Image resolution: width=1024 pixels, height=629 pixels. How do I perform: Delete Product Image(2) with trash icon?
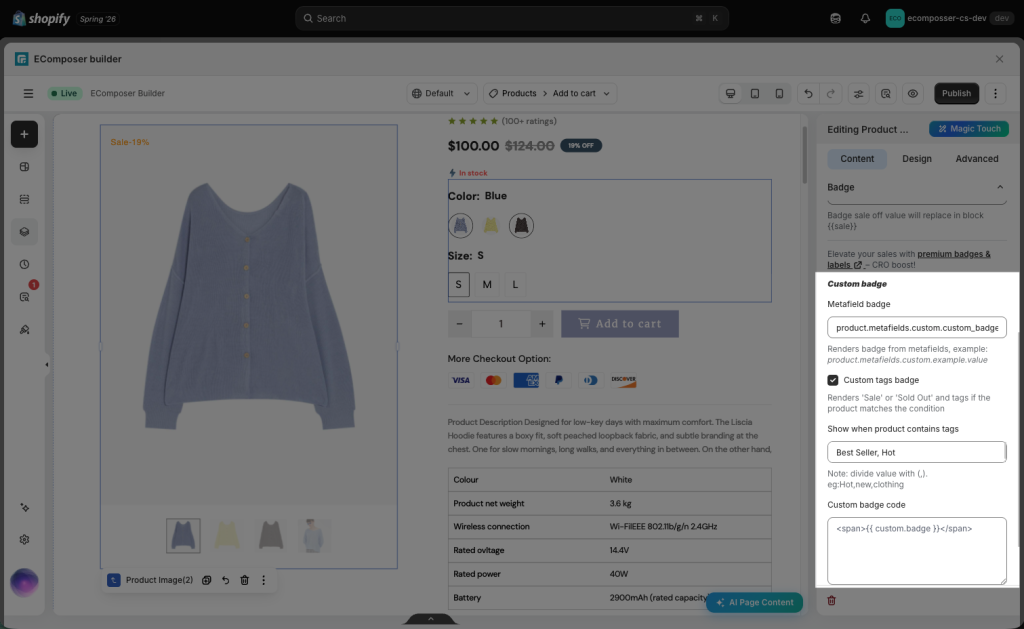coord(244,580)
